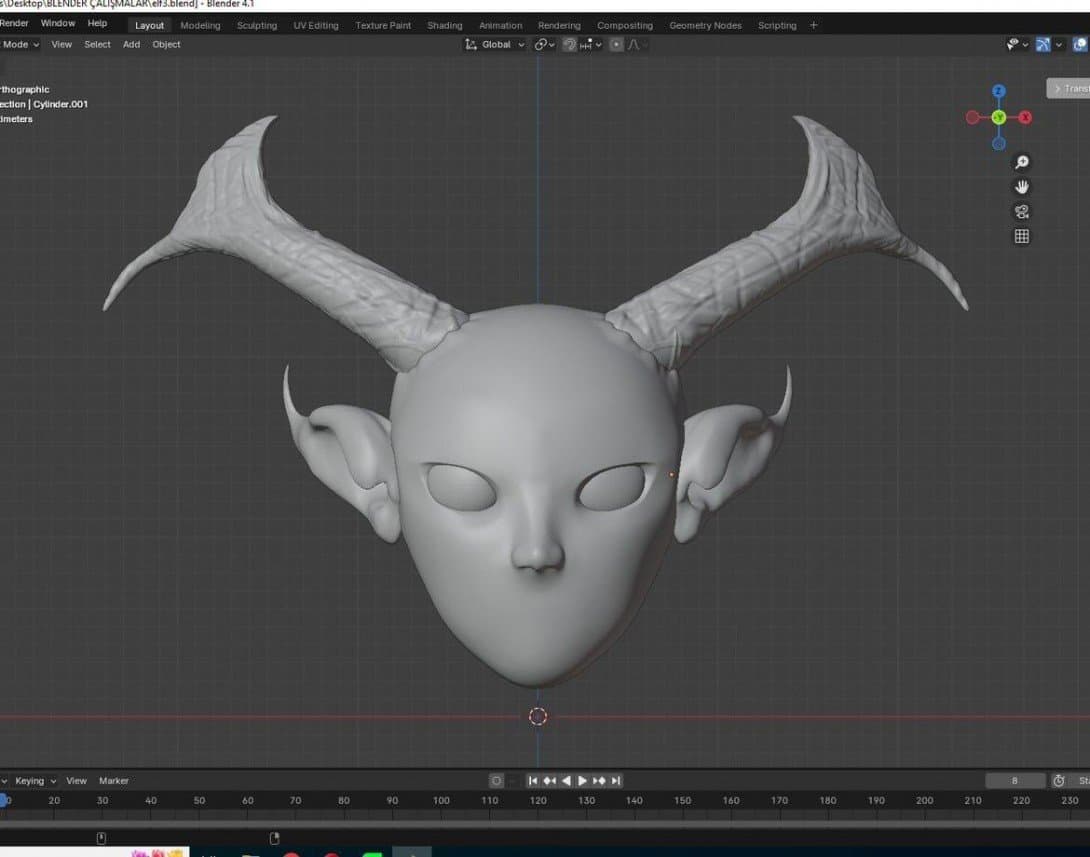Toggle proportional editing button
The width and height of the screenshot is (1090, 857).
pos(616,44)
